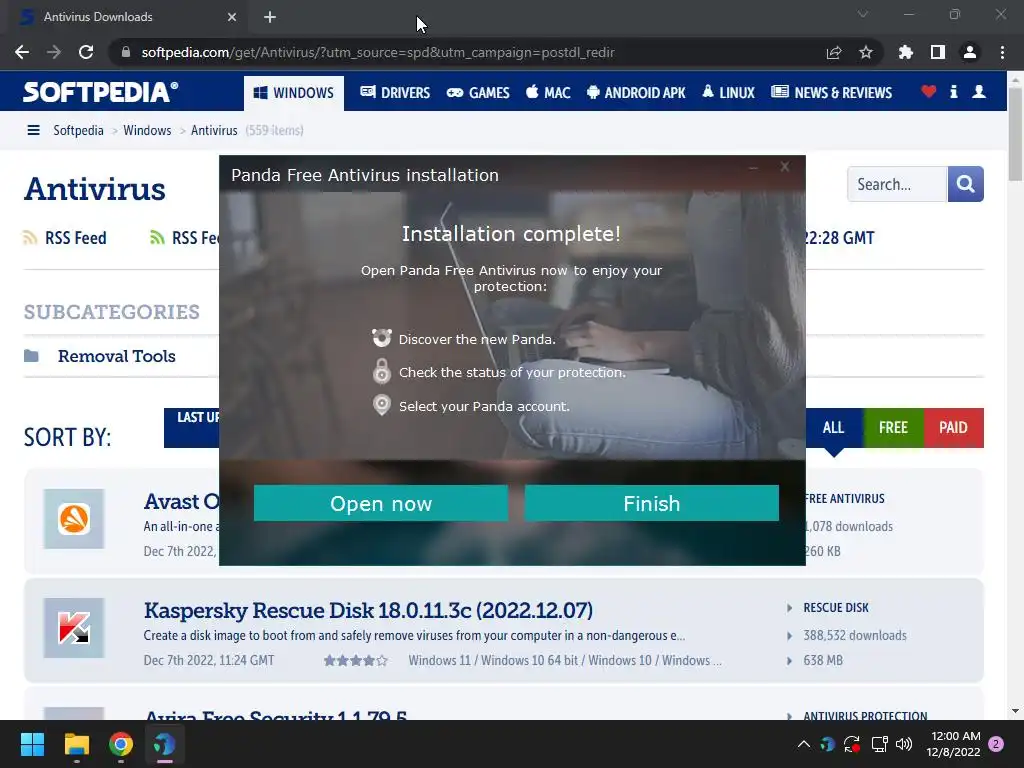1024x768 pixels.
Task: Open the volume control in the tray
Action: coord(904,744)
